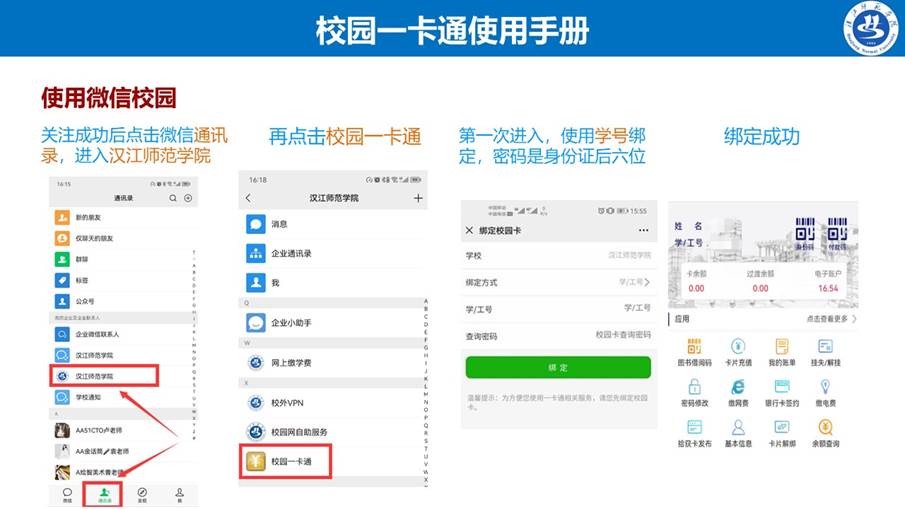
Task: Tap plus icon on 汉江师范学院 header
Action: tap(418, 198)
